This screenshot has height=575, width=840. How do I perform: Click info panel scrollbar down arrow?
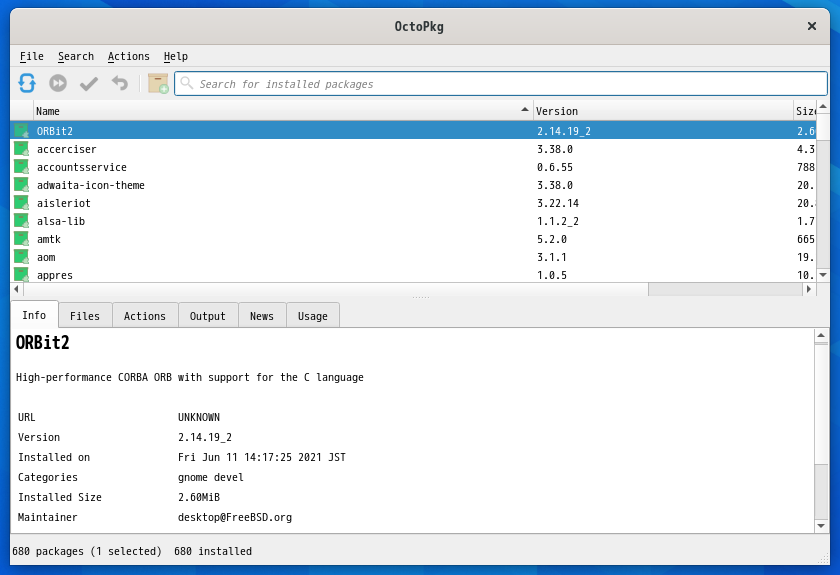821,526
